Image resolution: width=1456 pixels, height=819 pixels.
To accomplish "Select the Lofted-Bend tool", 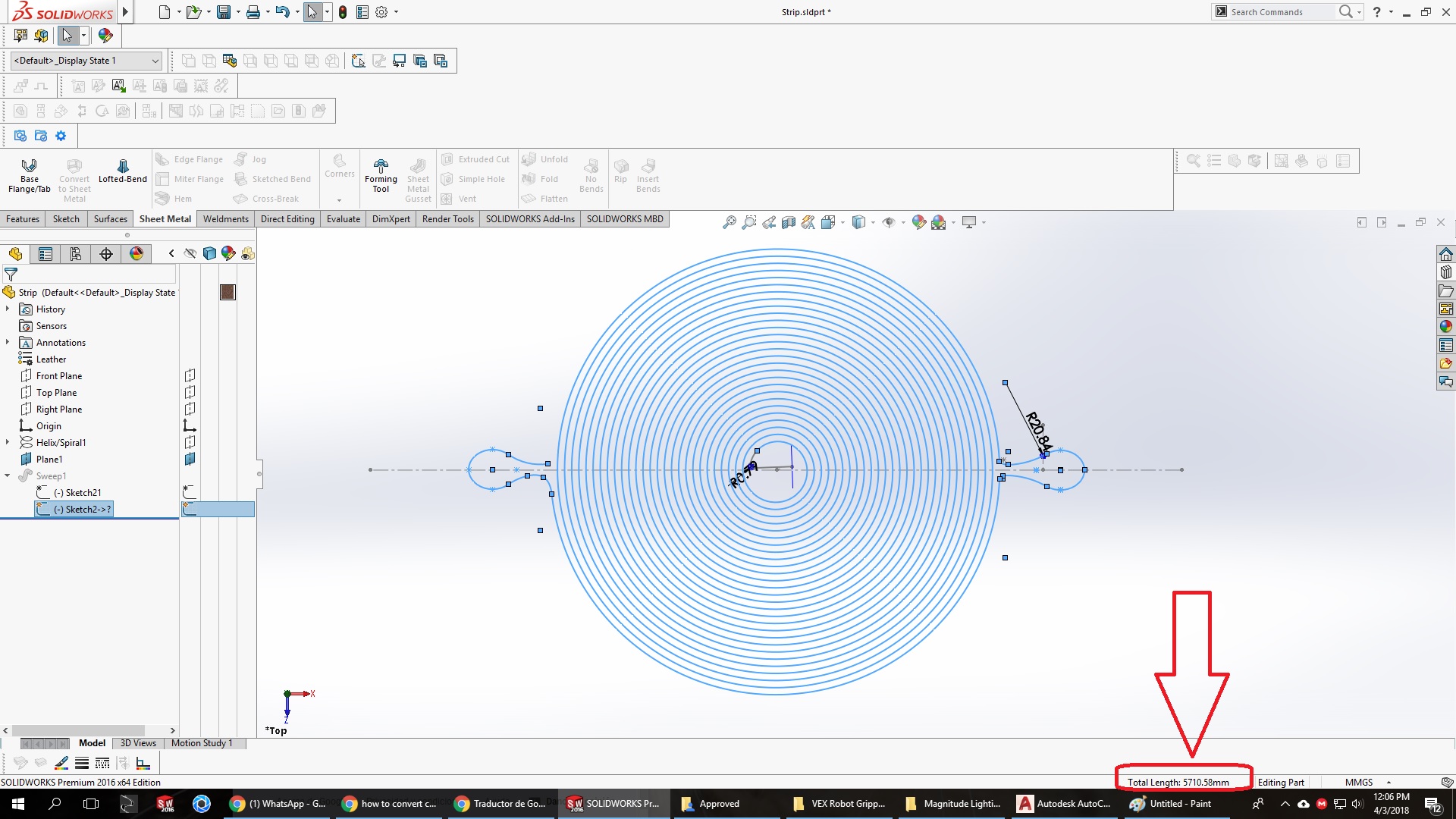I will [x=122, y=171].
